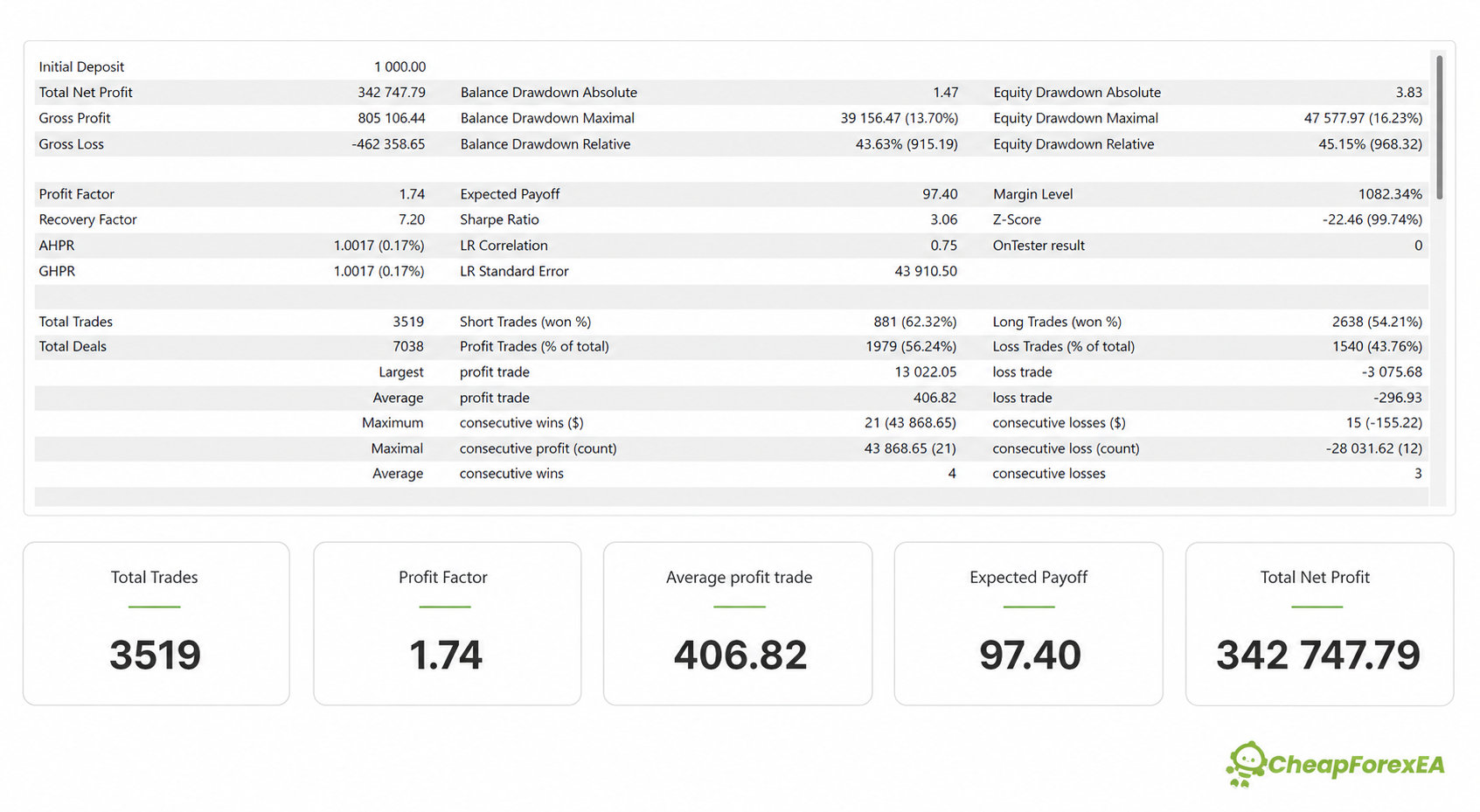Click the Total Deals label
This screenshot has height=812, width=1480.
pyautogui.click(x=73, y=346)
